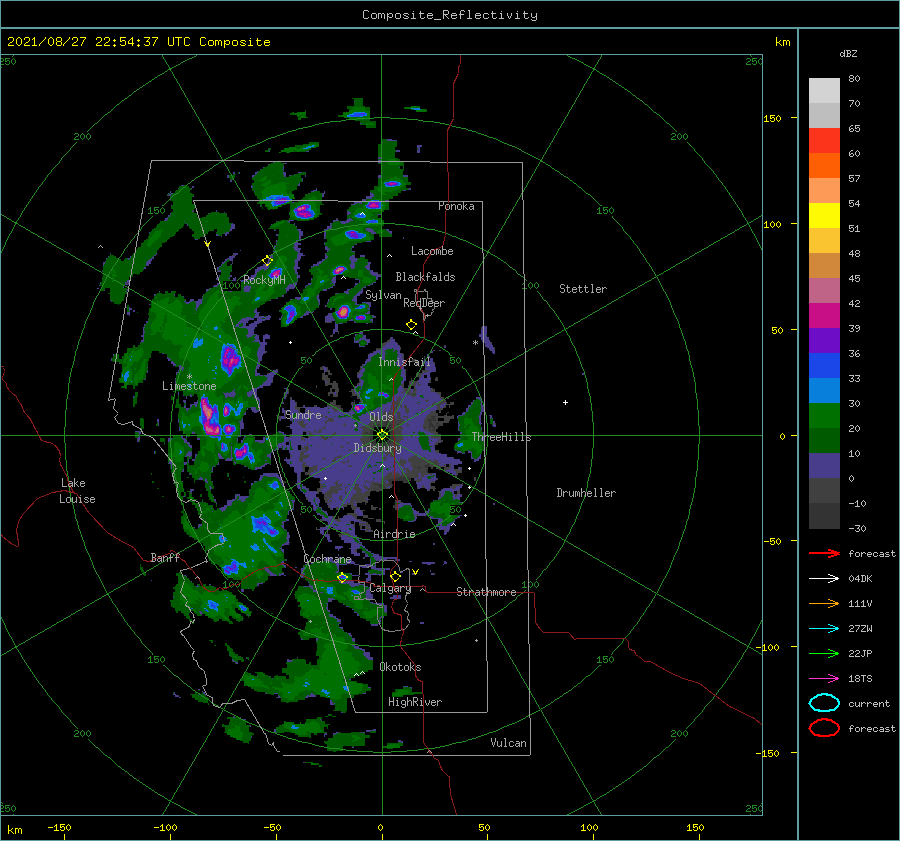Click the 2021/08/27 22:54:37 UTC timestamp
900x841 pixels.
(x=99, y=42)
